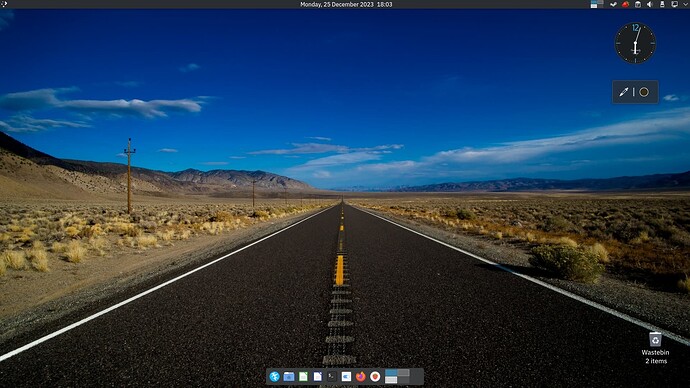Open the application launcher in the dock
The width and height of the screenshot is (690, 388).
(x=275, y=377)
